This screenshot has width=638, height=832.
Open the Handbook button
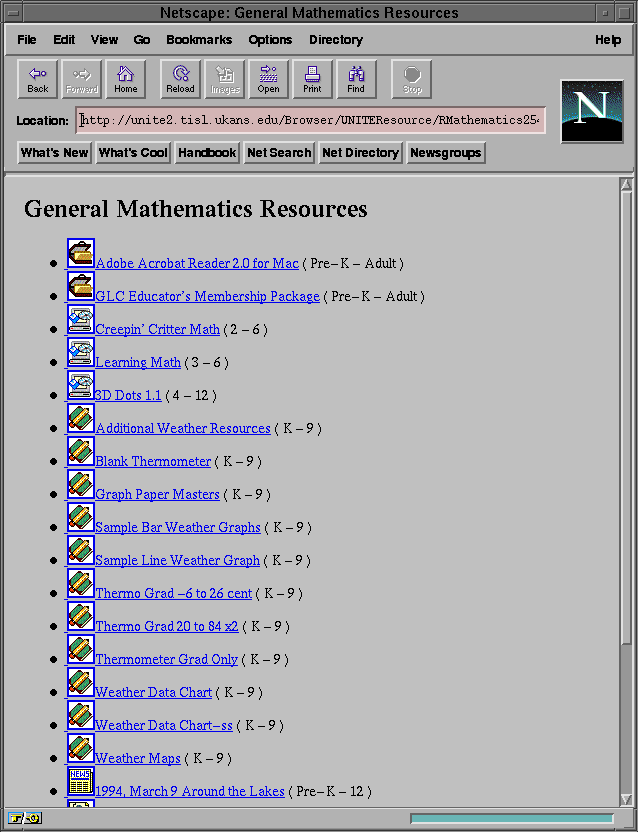tap(207, 153)
